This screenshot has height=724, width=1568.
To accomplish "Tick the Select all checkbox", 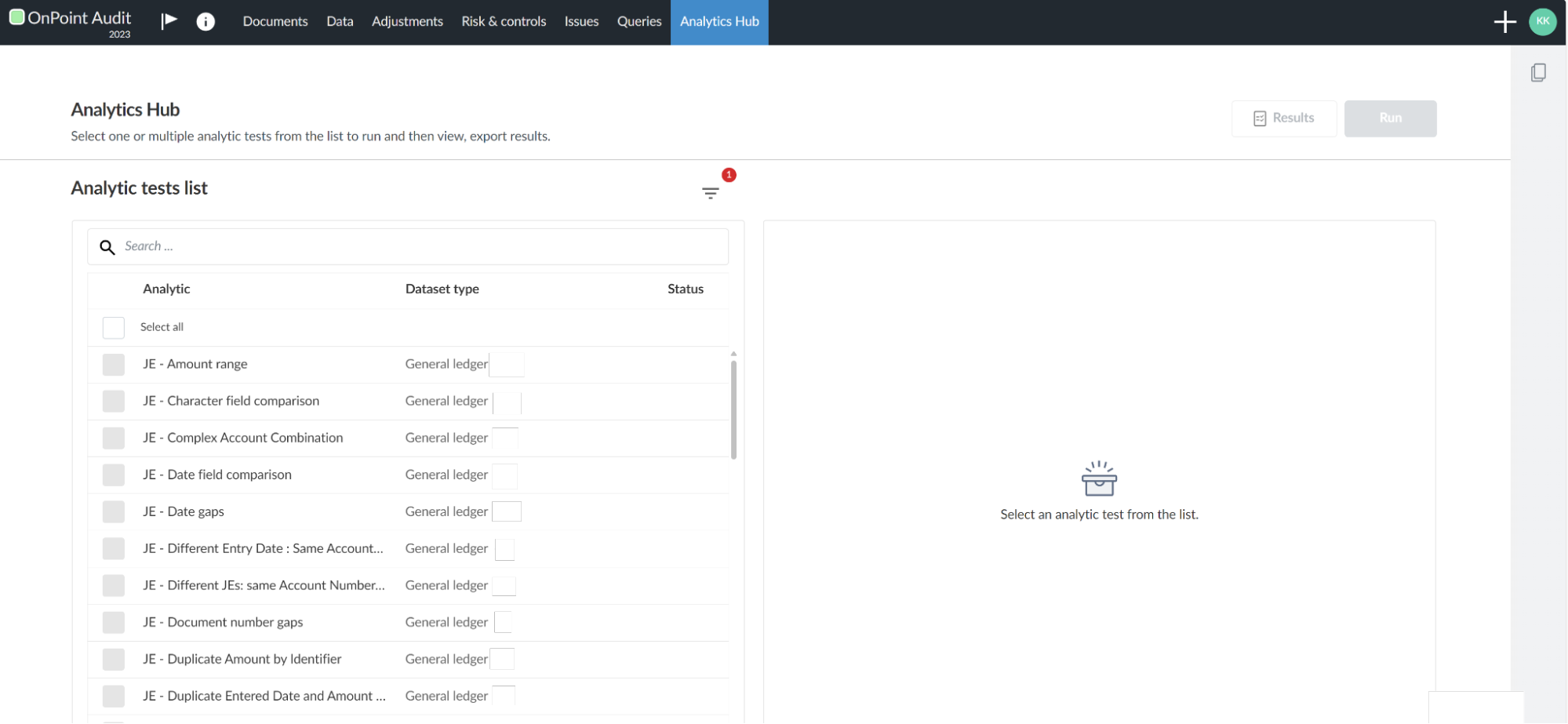I will click(114, 327).
